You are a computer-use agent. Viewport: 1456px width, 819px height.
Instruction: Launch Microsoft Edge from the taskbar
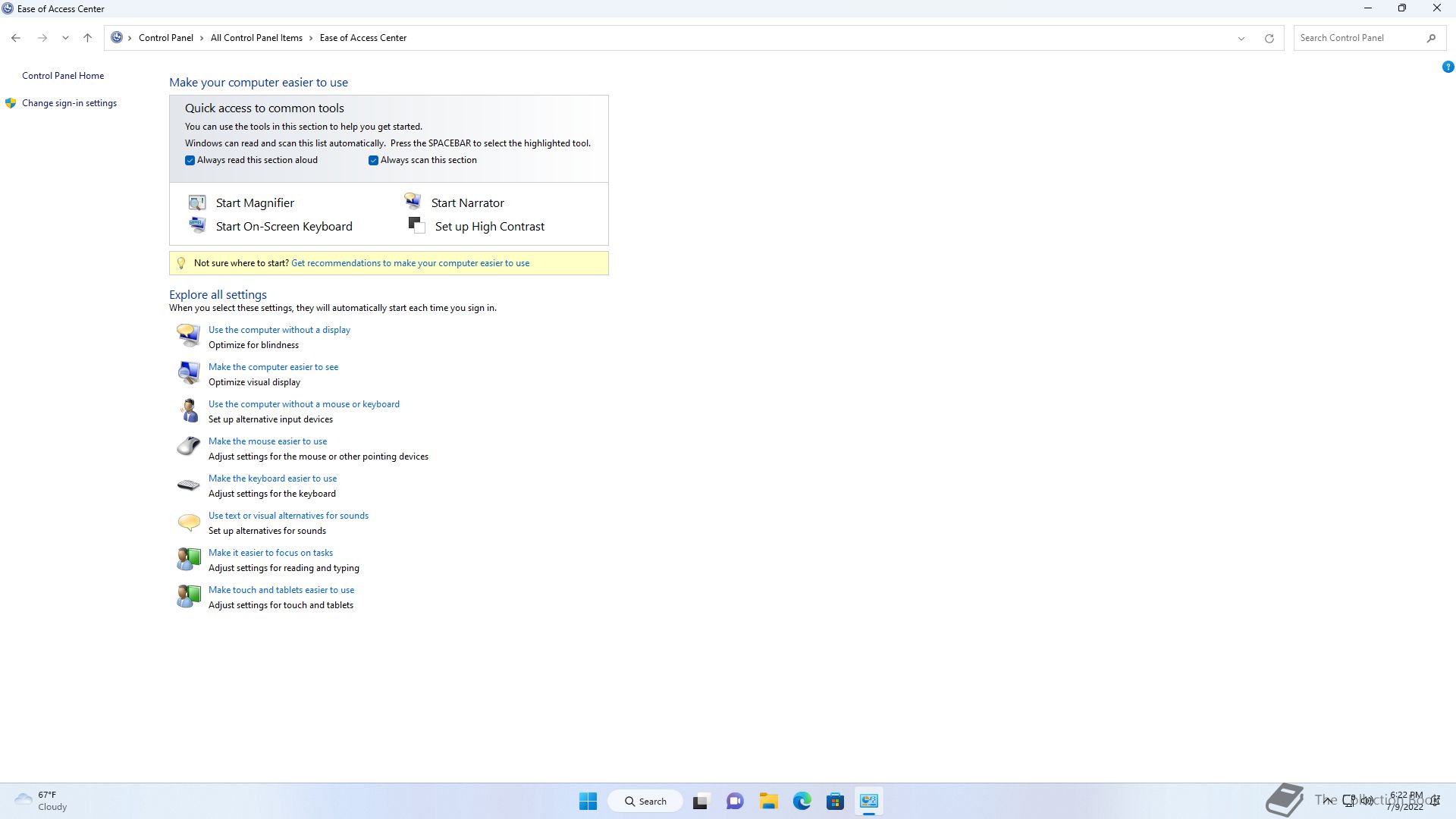click(x=802, y=801)
